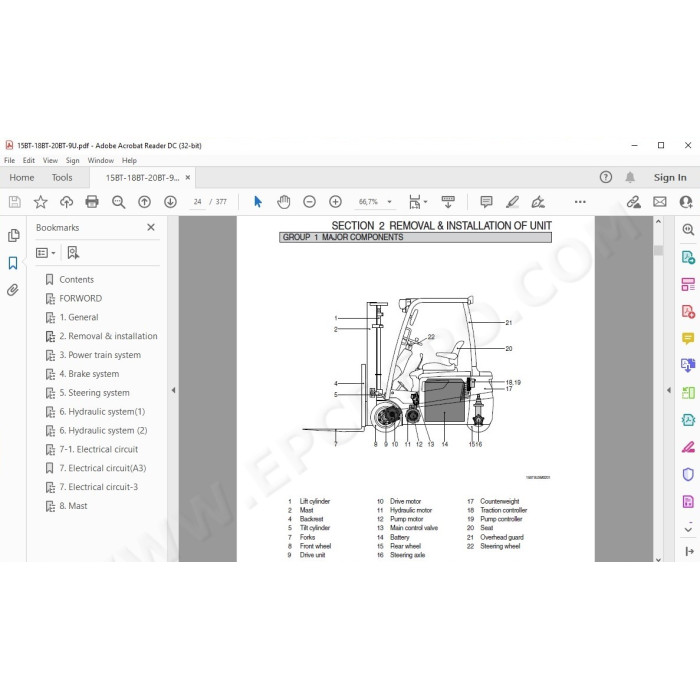Viewport: 700px width, 700px height.
Task: Go to the next page
Action: tap(170, 202)
